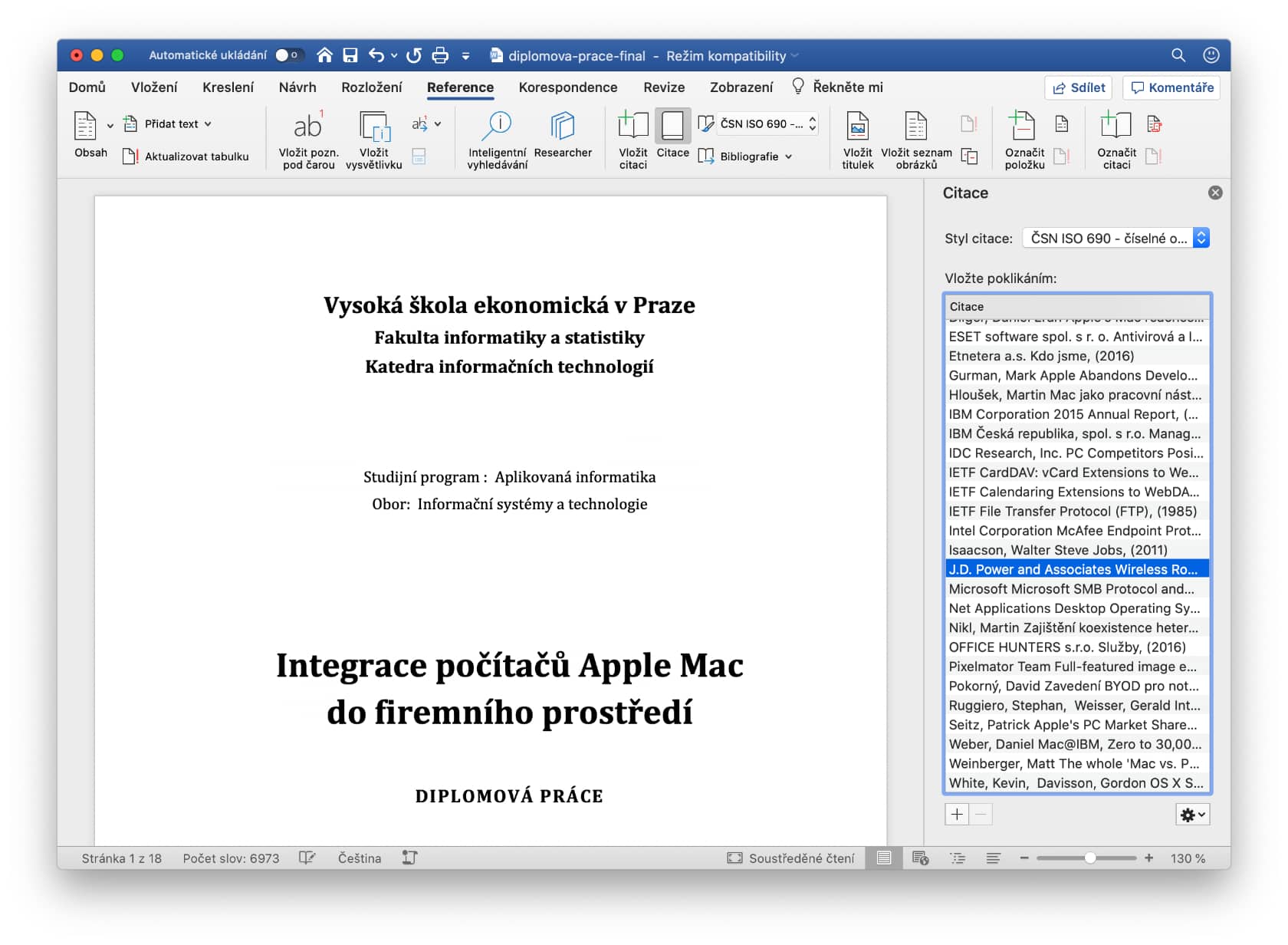
Task: Add a new citation with plus button
Action: click(957, 815)
